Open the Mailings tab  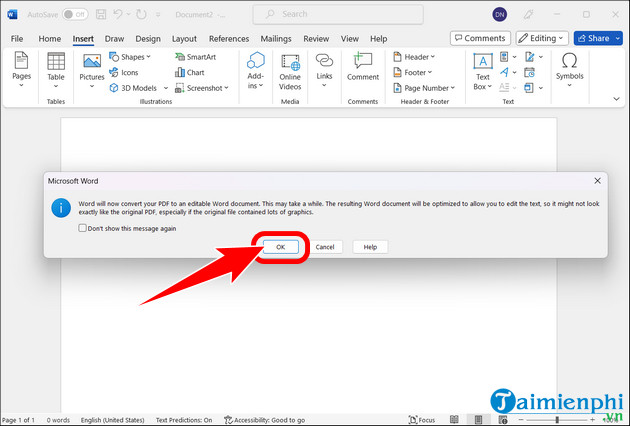[x=276, y=39]
